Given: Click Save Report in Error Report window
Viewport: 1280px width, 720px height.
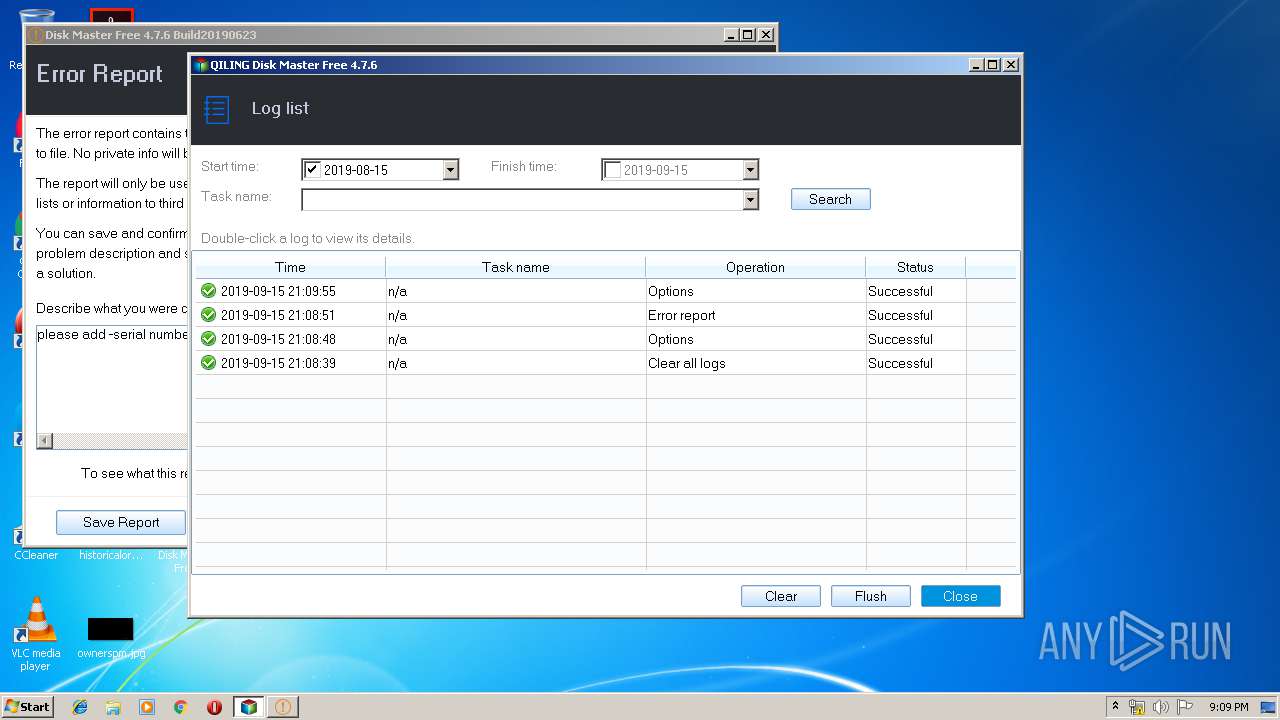Looking at the screenshot, I should [121, 522].
